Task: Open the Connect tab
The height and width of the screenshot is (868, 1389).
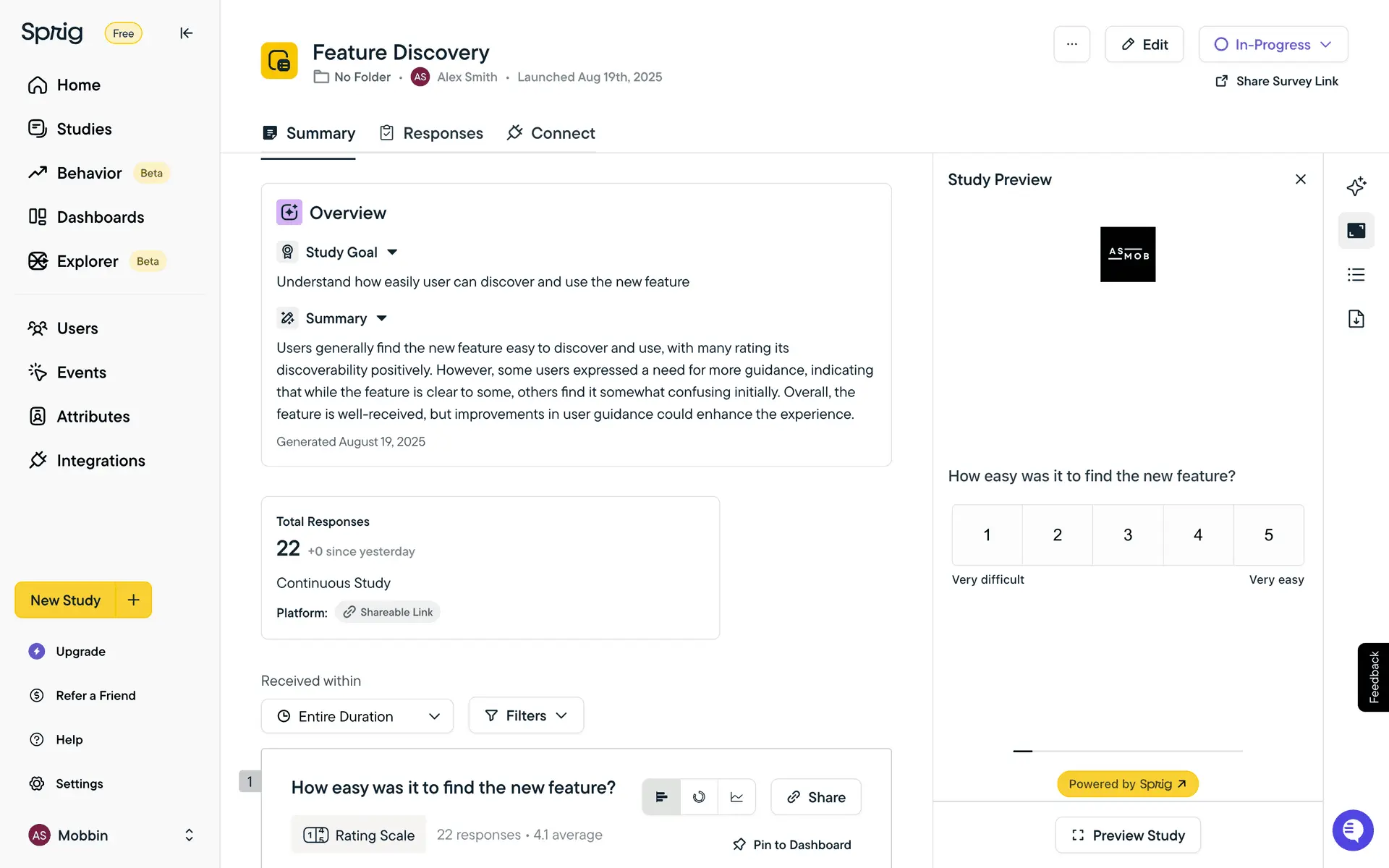Action: point(551,133)
